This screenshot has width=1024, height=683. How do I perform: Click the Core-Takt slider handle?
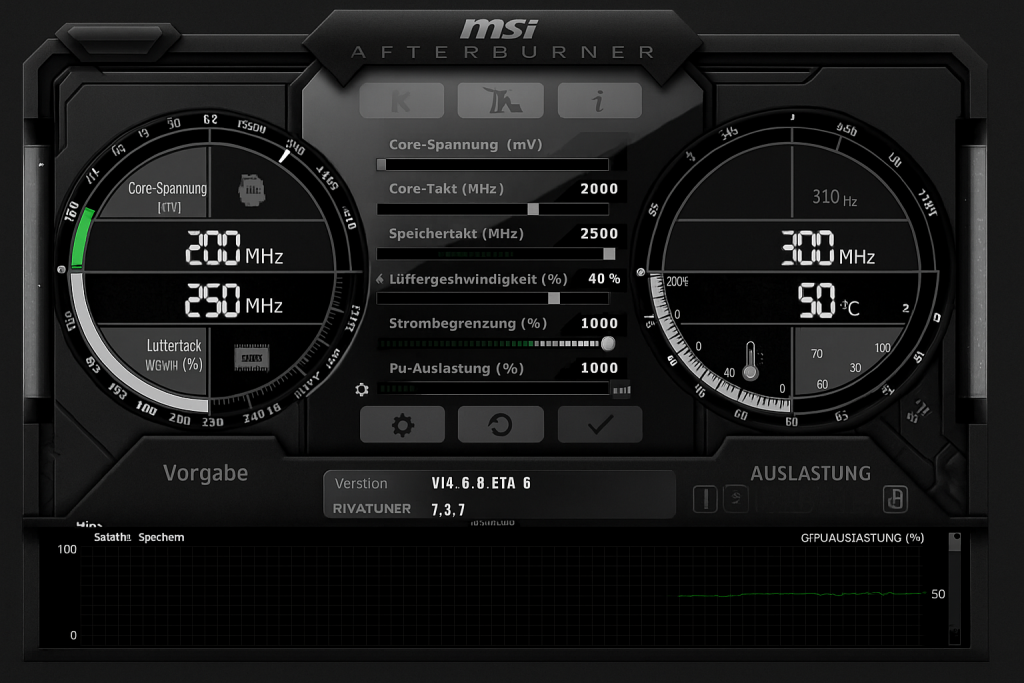pos(533,209)
